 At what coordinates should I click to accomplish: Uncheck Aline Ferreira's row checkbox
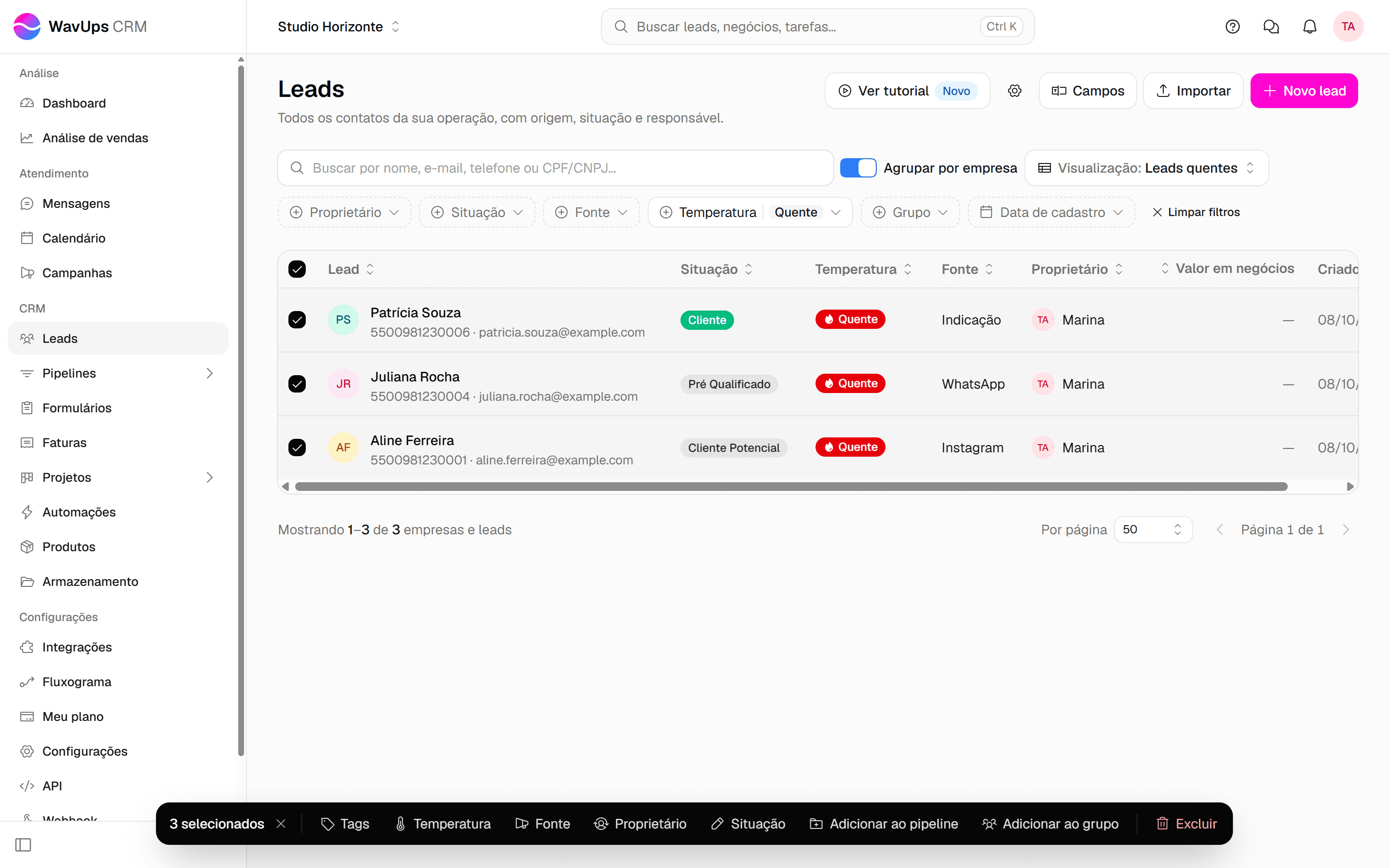[297, 448]
